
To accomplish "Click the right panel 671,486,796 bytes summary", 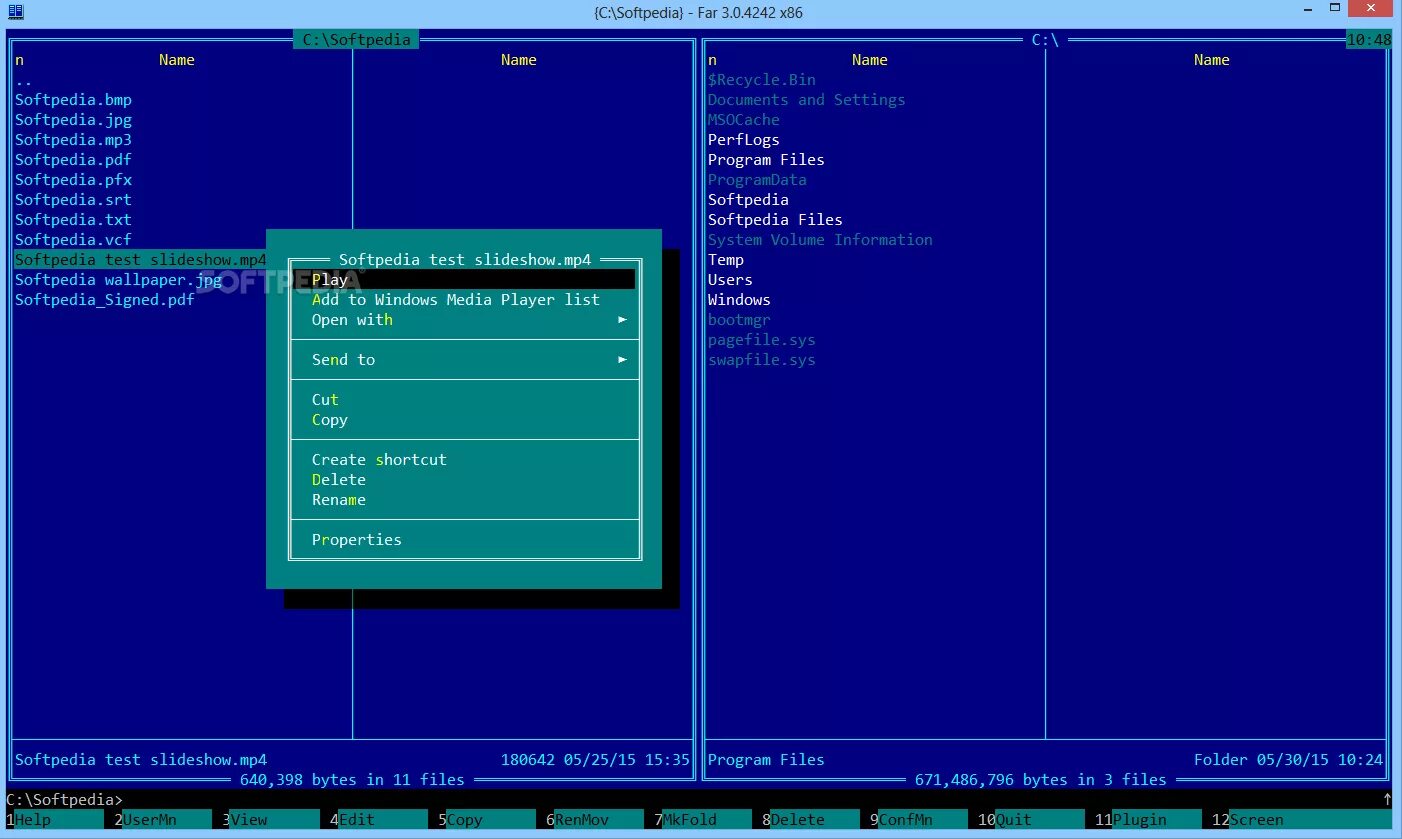I will tap(1040, 780).
